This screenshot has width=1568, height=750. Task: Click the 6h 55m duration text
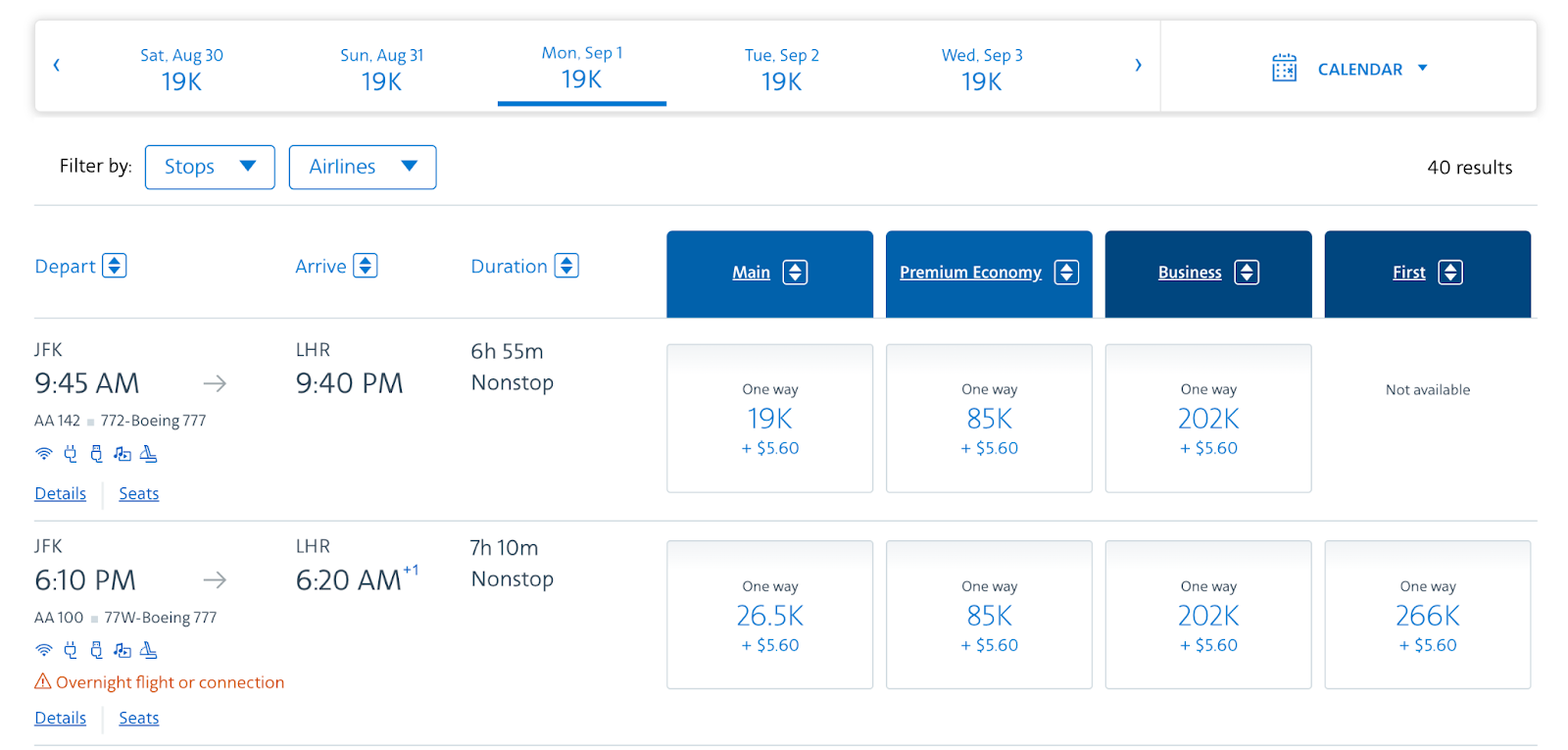[507, 351]
